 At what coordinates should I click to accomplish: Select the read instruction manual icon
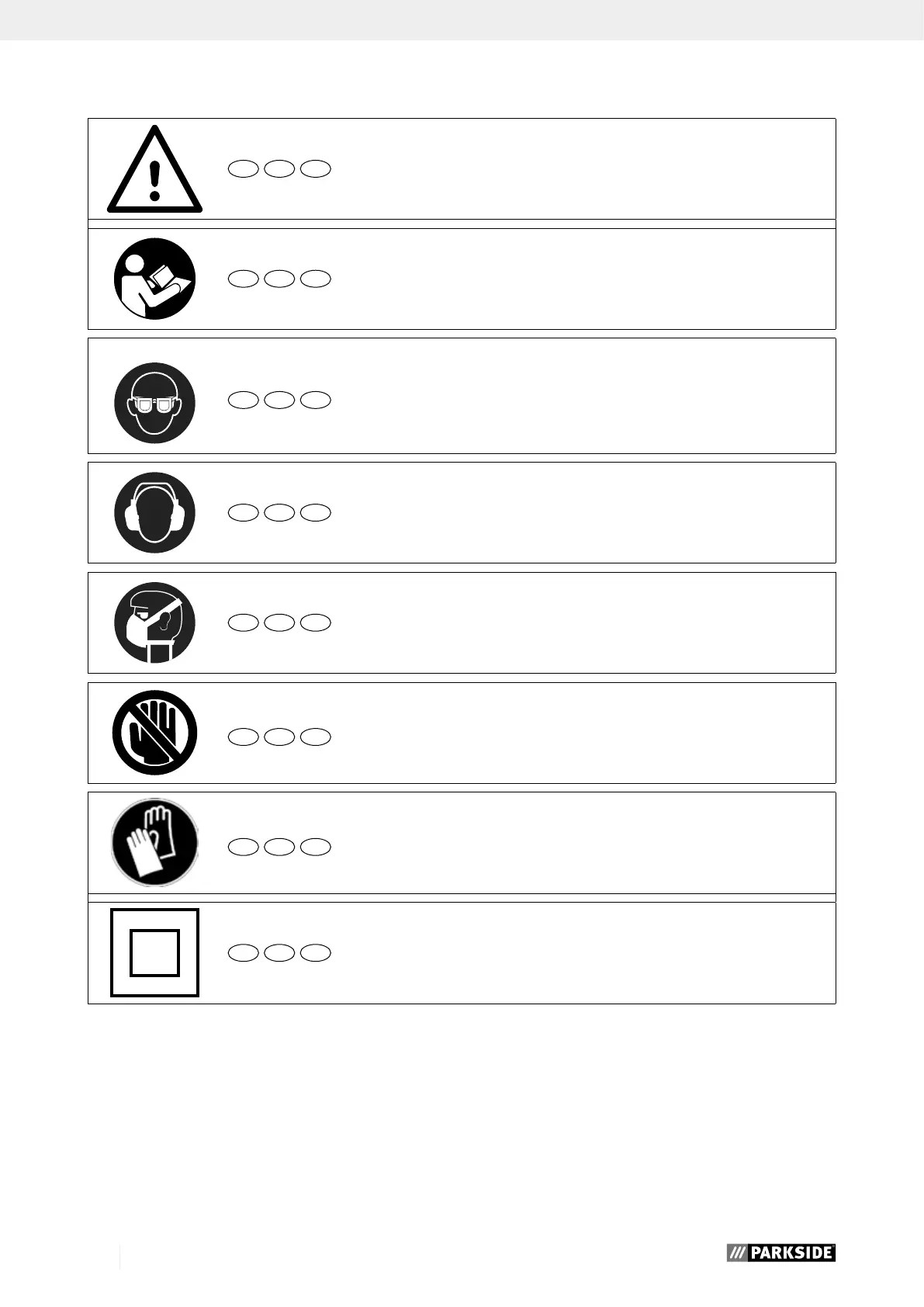coord(154,278)
